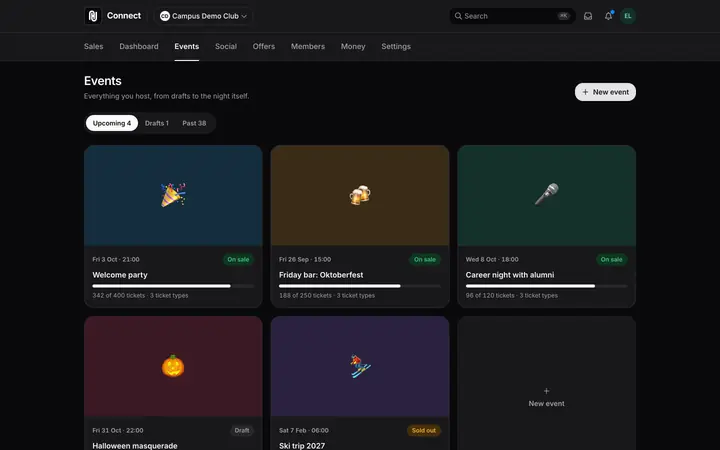Click the 'Everything you host' subtitle text
The image size is (720, 450).
(167, 96)
